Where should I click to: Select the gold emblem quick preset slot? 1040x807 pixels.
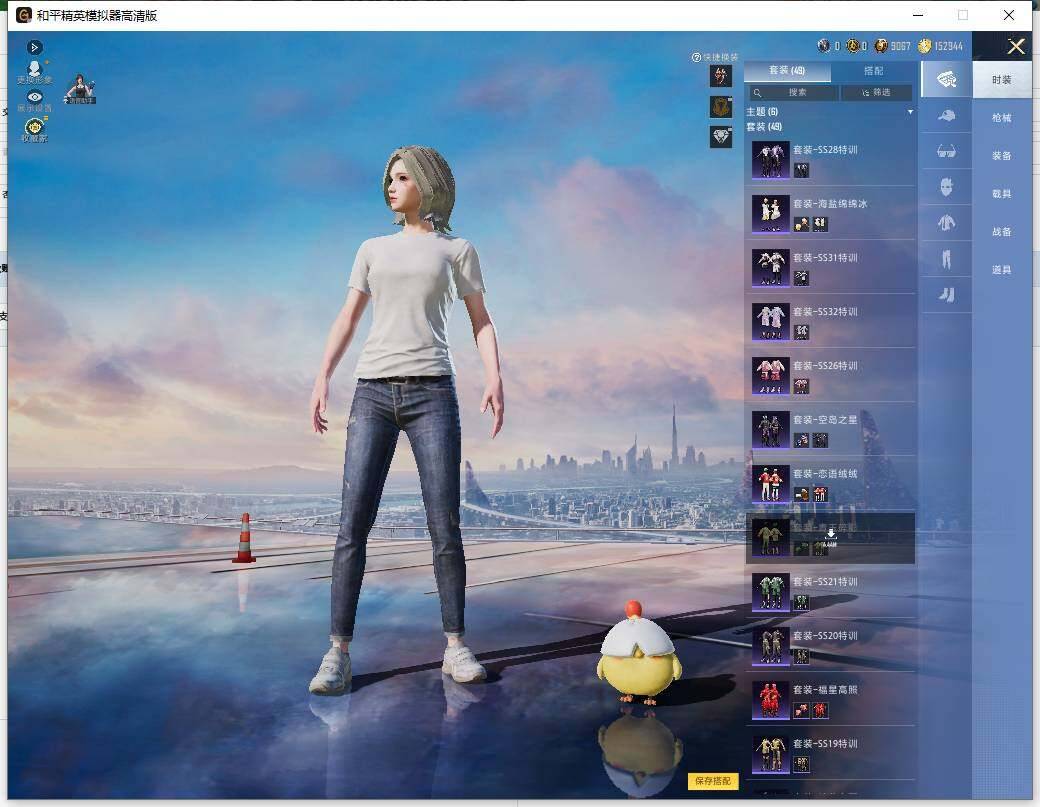(x=721, y=107)
